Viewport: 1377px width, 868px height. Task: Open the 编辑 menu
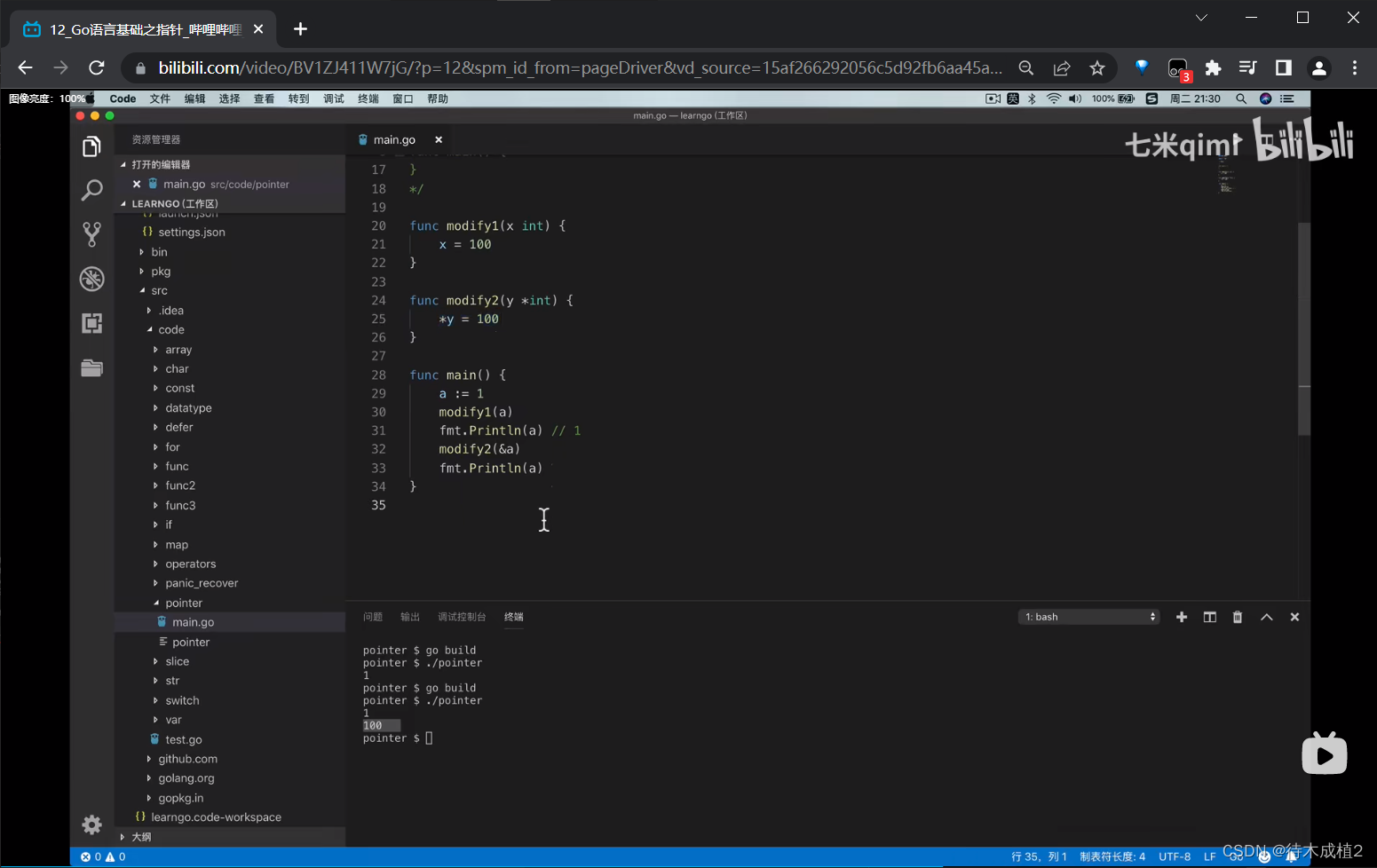[194, 99]
